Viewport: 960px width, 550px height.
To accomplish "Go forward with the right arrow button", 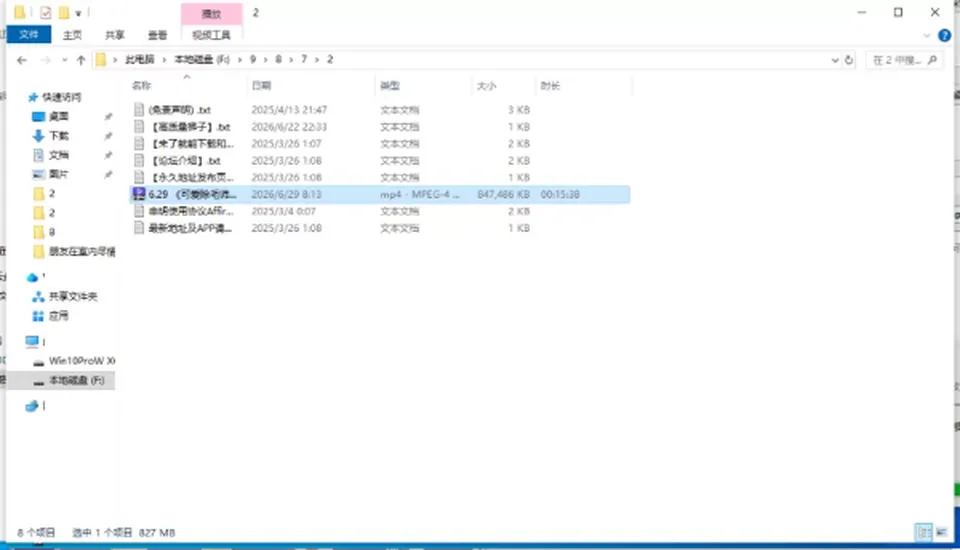I will coord(45,60).
